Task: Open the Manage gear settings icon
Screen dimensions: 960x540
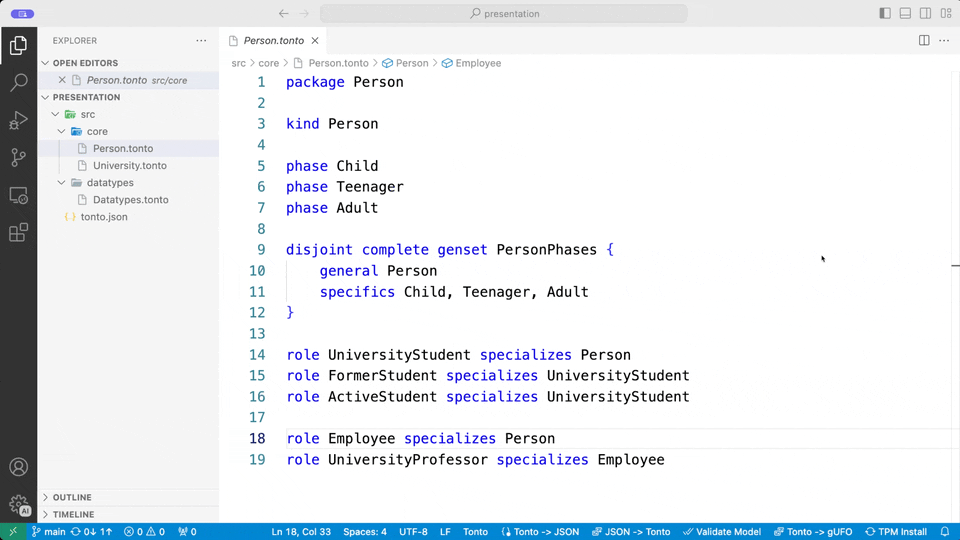Action: tap(18, 505)
